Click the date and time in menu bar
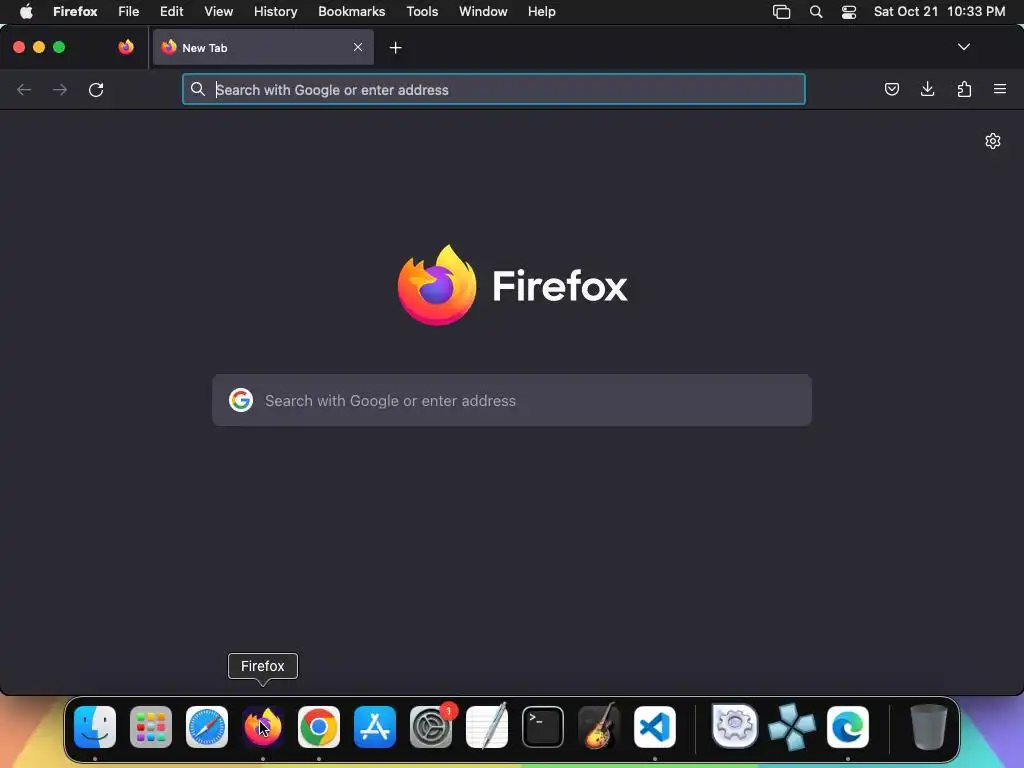 pyautogui.click(x=940, y=12)
